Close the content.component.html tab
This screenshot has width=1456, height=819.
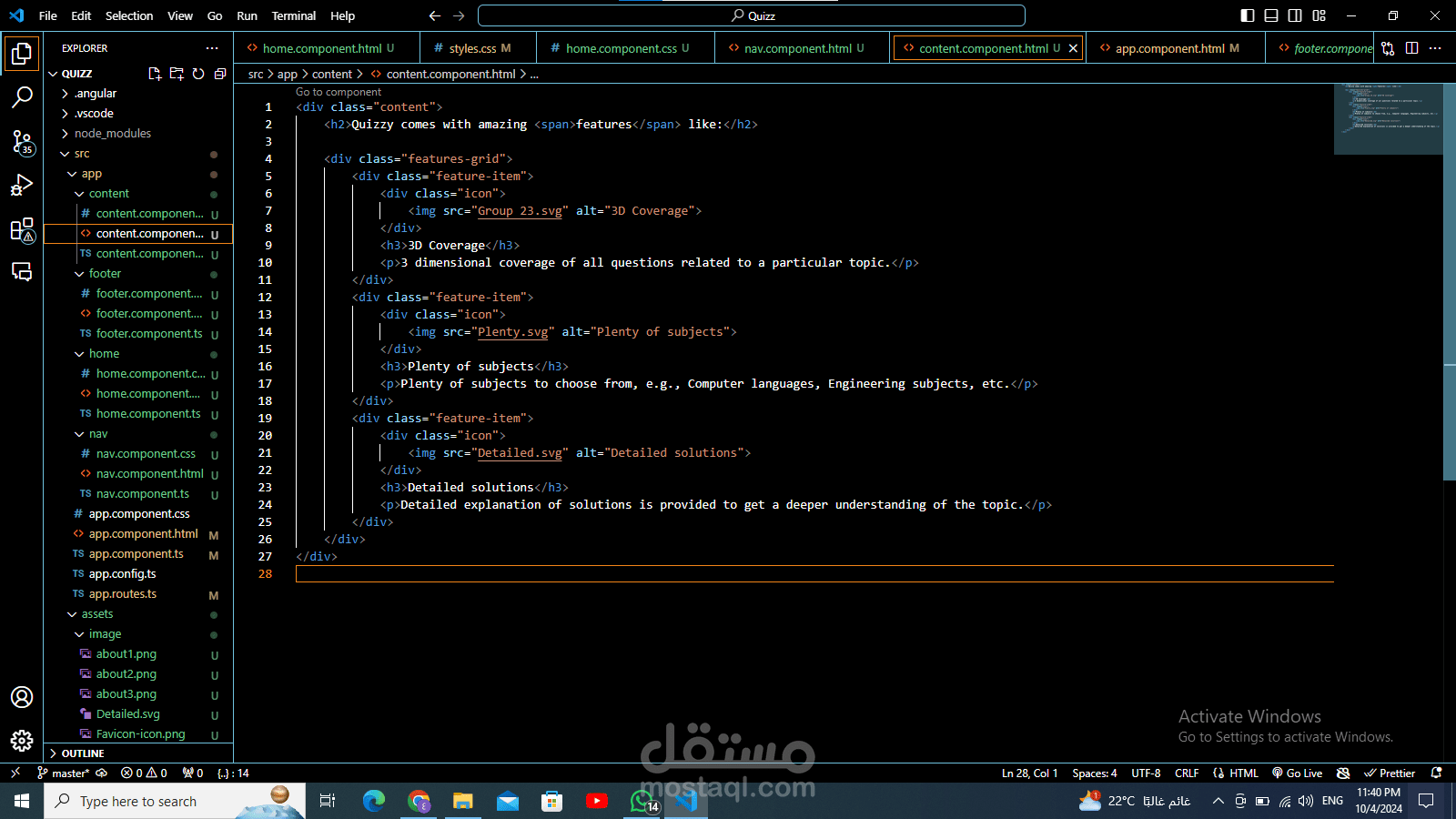tap(1073, 48)
